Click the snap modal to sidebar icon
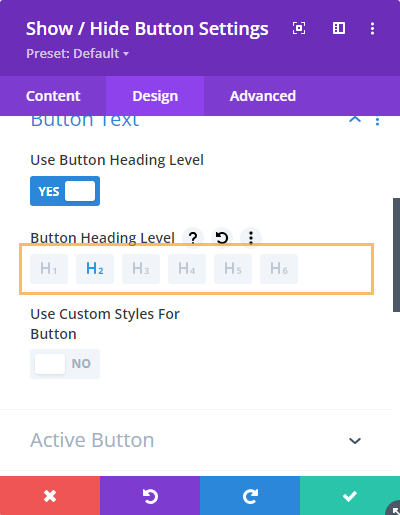This screenshot has height=515, width=400. 339,28
